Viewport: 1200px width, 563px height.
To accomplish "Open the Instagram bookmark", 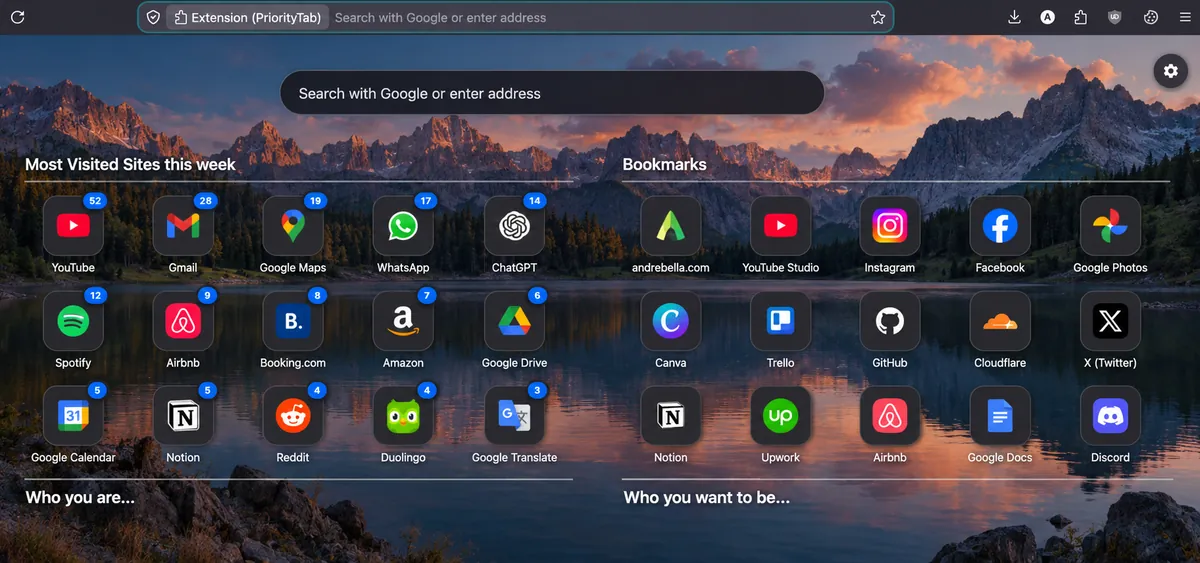I will coord(890,226).
